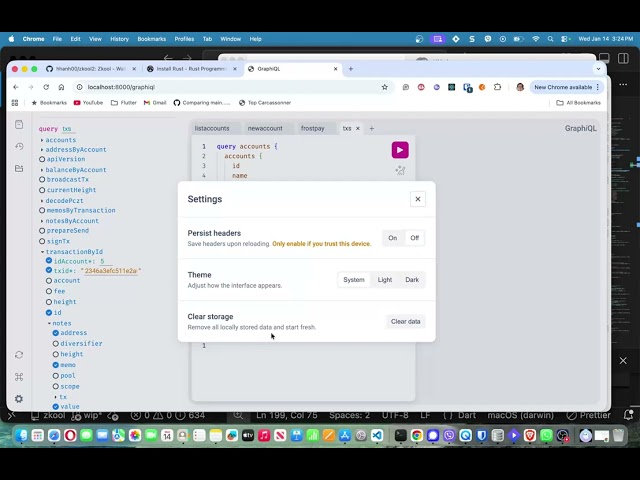Open the Chrome profile avatar
Image resolution: width=640 pixels, height=480 pixels.
pyautogui.click(x=520, y=87)
